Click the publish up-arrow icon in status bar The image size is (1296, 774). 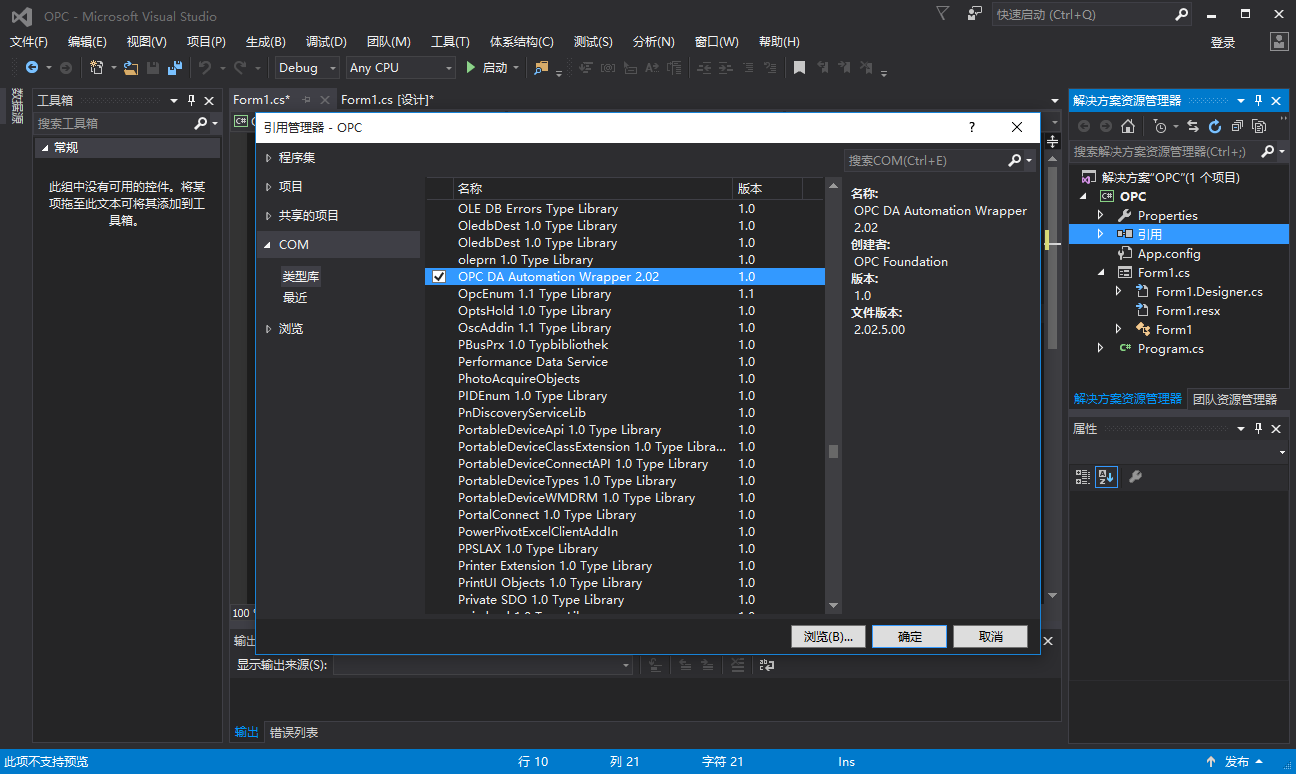pos(1211,762)
